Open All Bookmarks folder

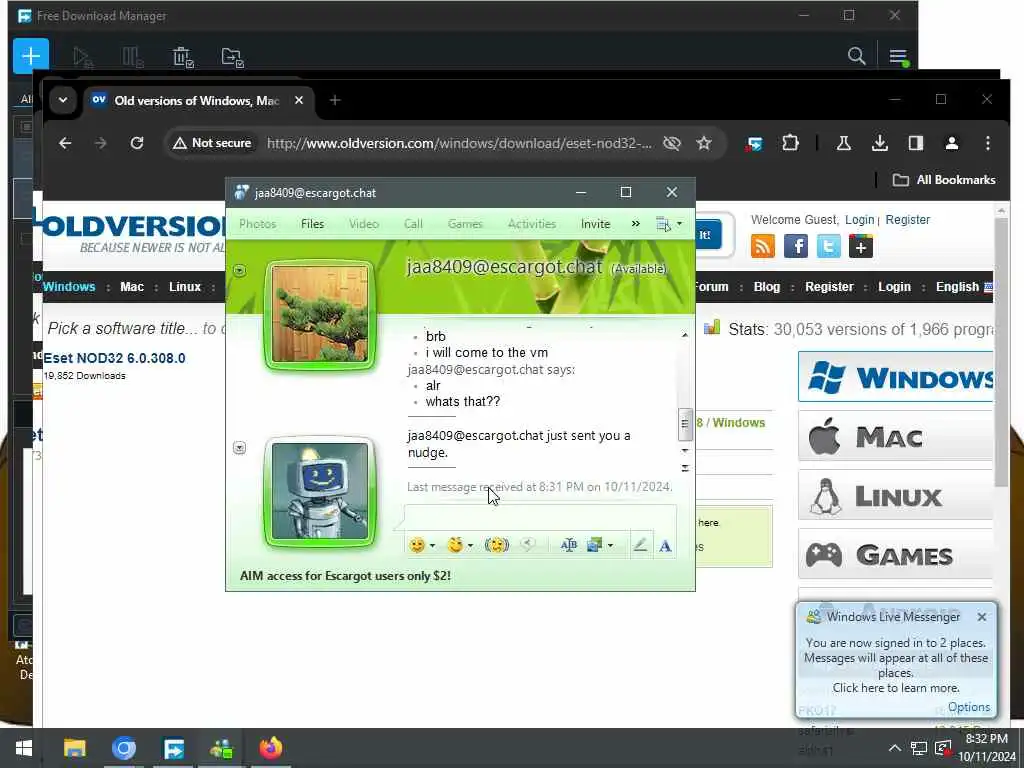click(944, 180)
